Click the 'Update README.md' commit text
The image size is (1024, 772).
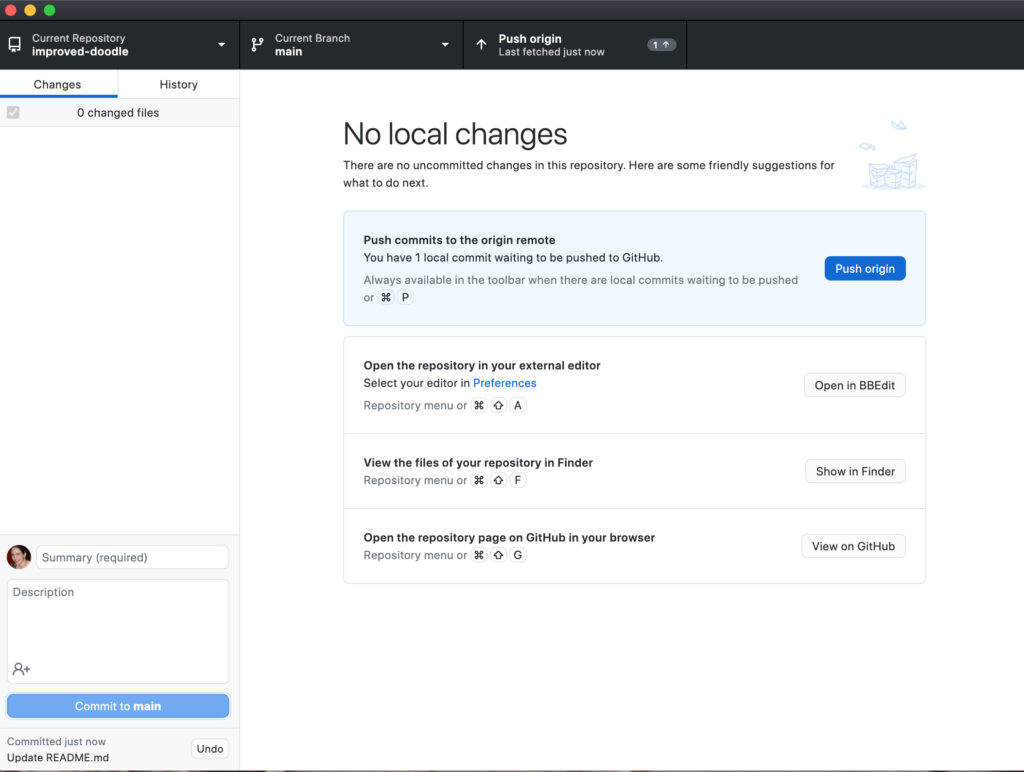(58, 758)
